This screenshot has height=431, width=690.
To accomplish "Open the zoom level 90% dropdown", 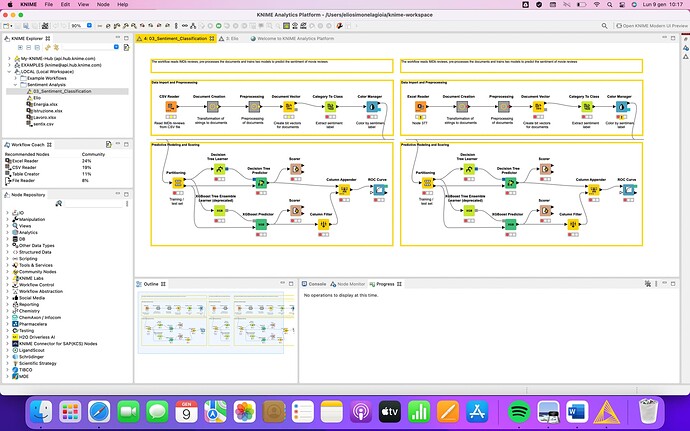I will (x=89, y=26).
